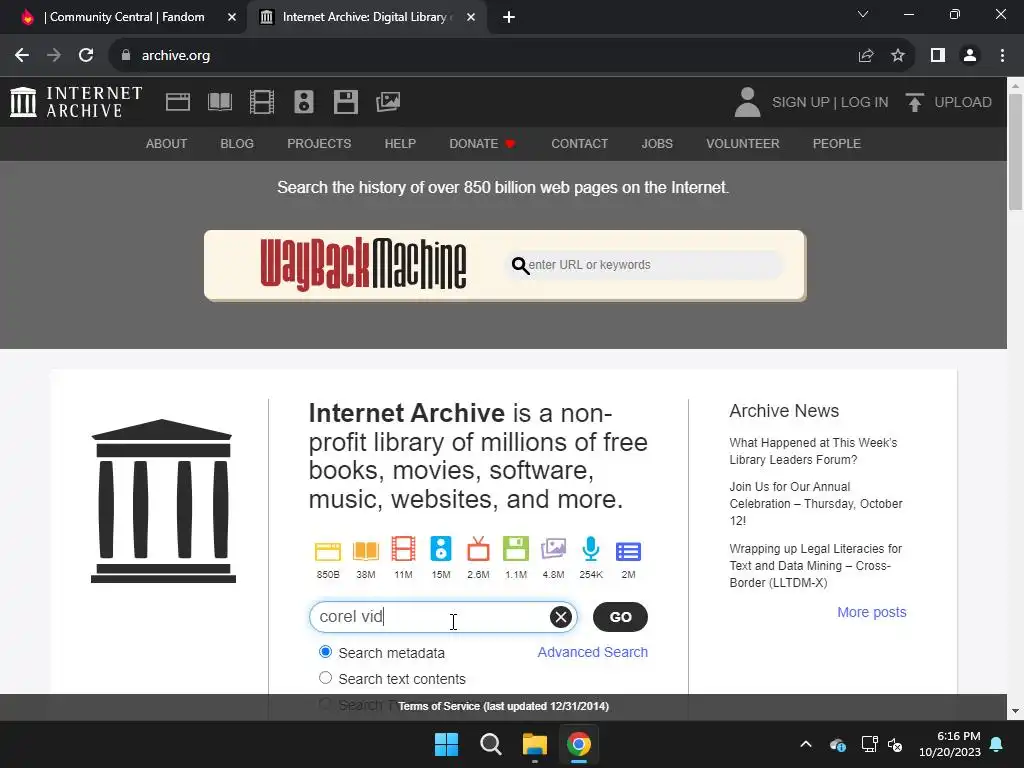Open the CONTACT menu item

tap(579, 144)
